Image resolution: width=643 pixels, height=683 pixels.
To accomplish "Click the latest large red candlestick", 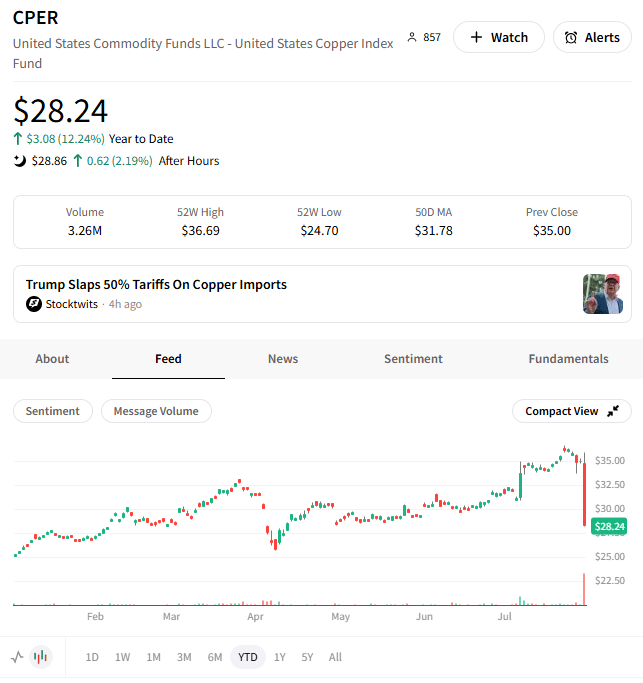I will pyautogui.click(x=584, y=494).
